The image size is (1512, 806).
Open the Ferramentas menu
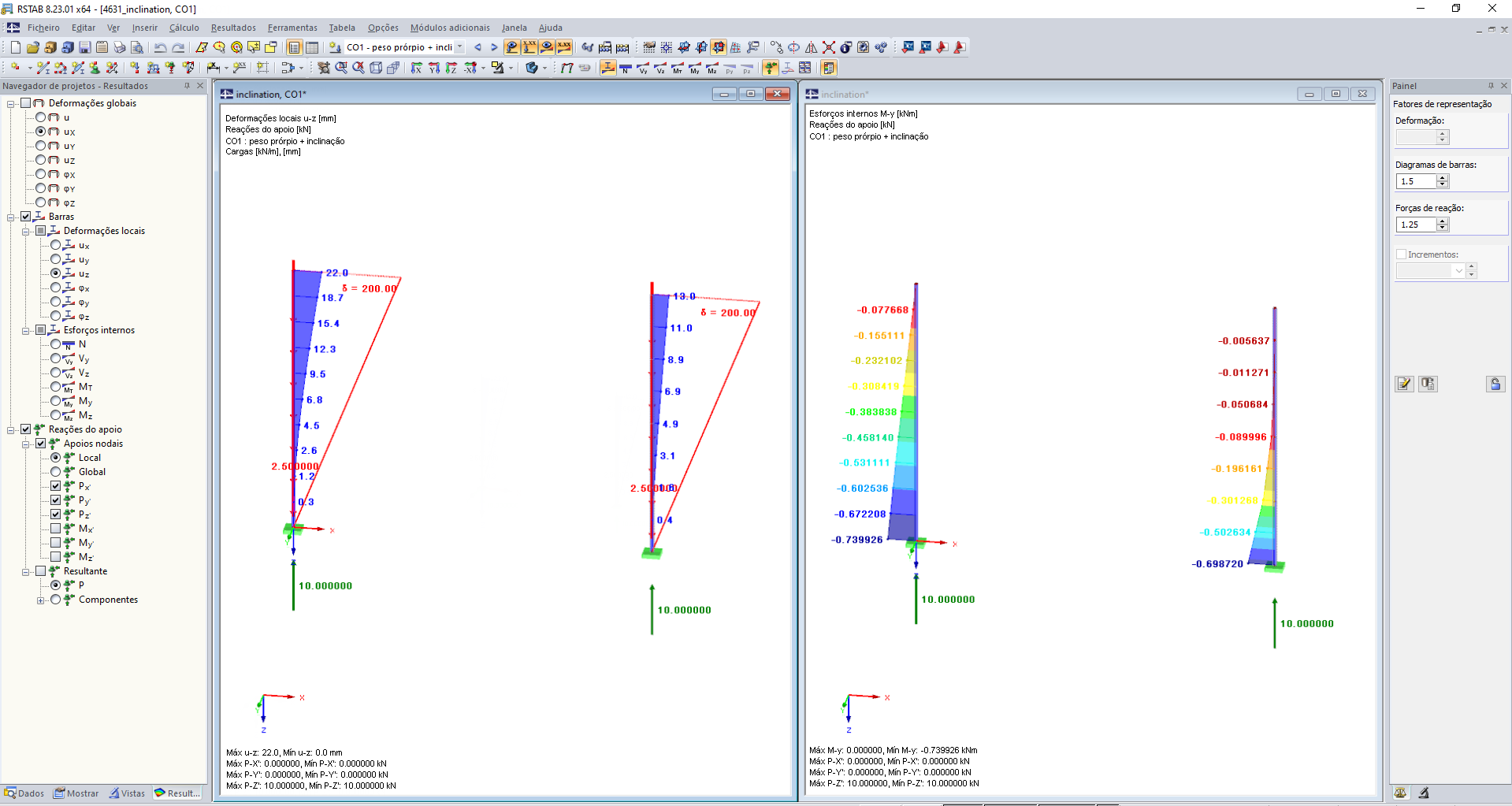pos(292,28)
